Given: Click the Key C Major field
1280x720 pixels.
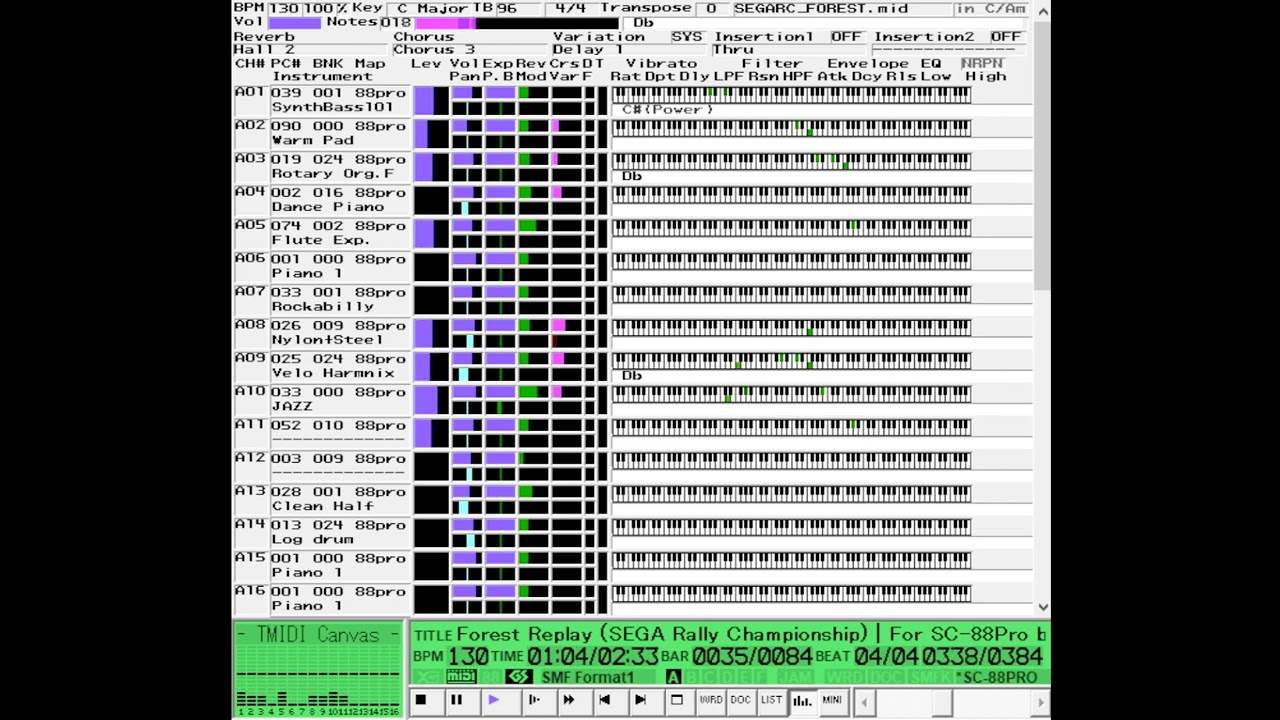Looking at the screenshot, I should point(438,8).
